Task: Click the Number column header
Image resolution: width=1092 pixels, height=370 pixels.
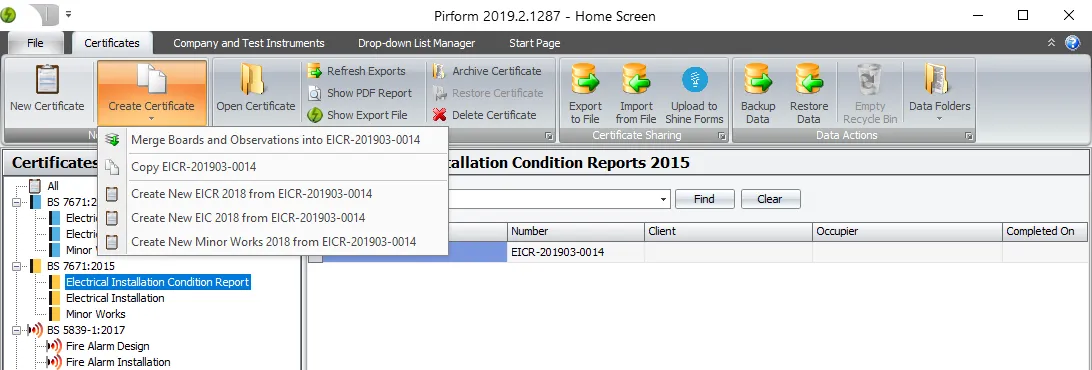Action: click(576, 231)
